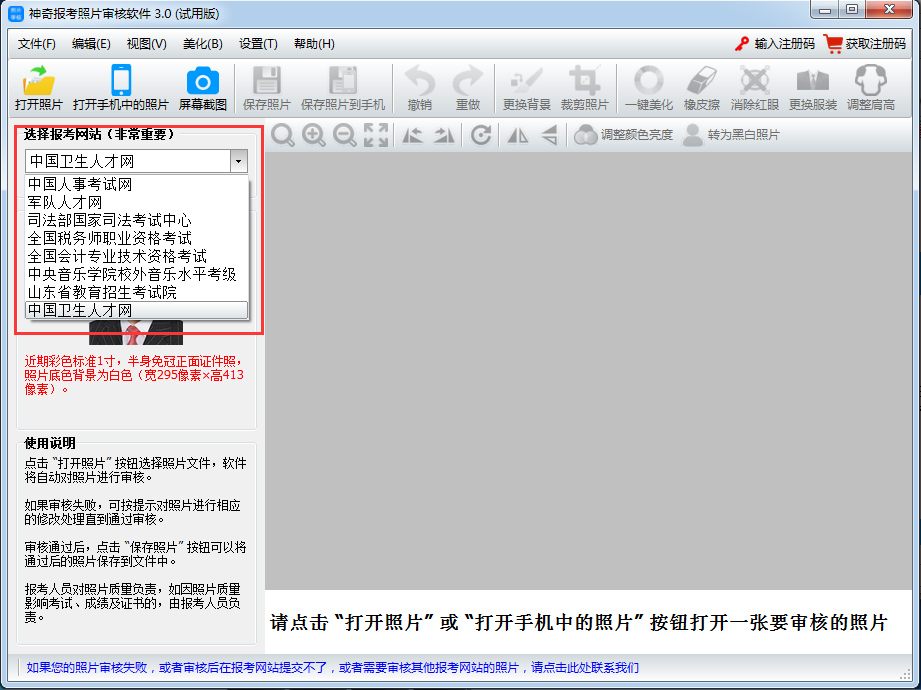This screenshot has height=690, width=921.
Task: Select 中国人事考试网 from the list
Action: pyautogui.click(x=137, y=184)
